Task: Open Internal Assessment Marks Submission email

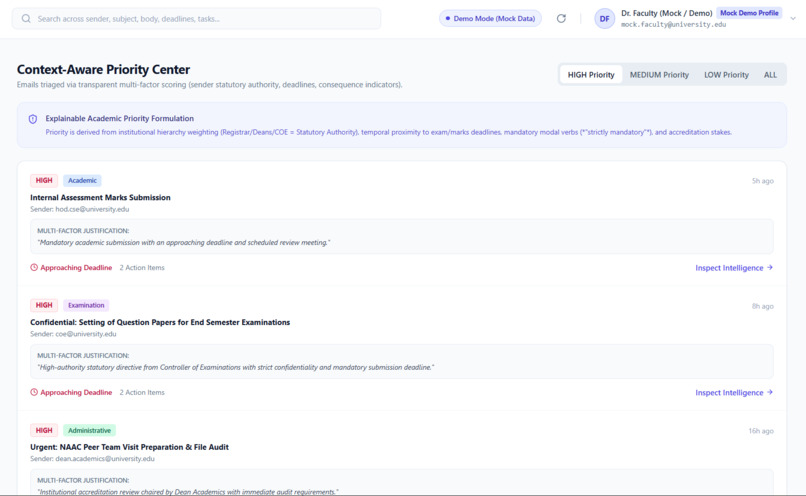Action: pos(100,197)
